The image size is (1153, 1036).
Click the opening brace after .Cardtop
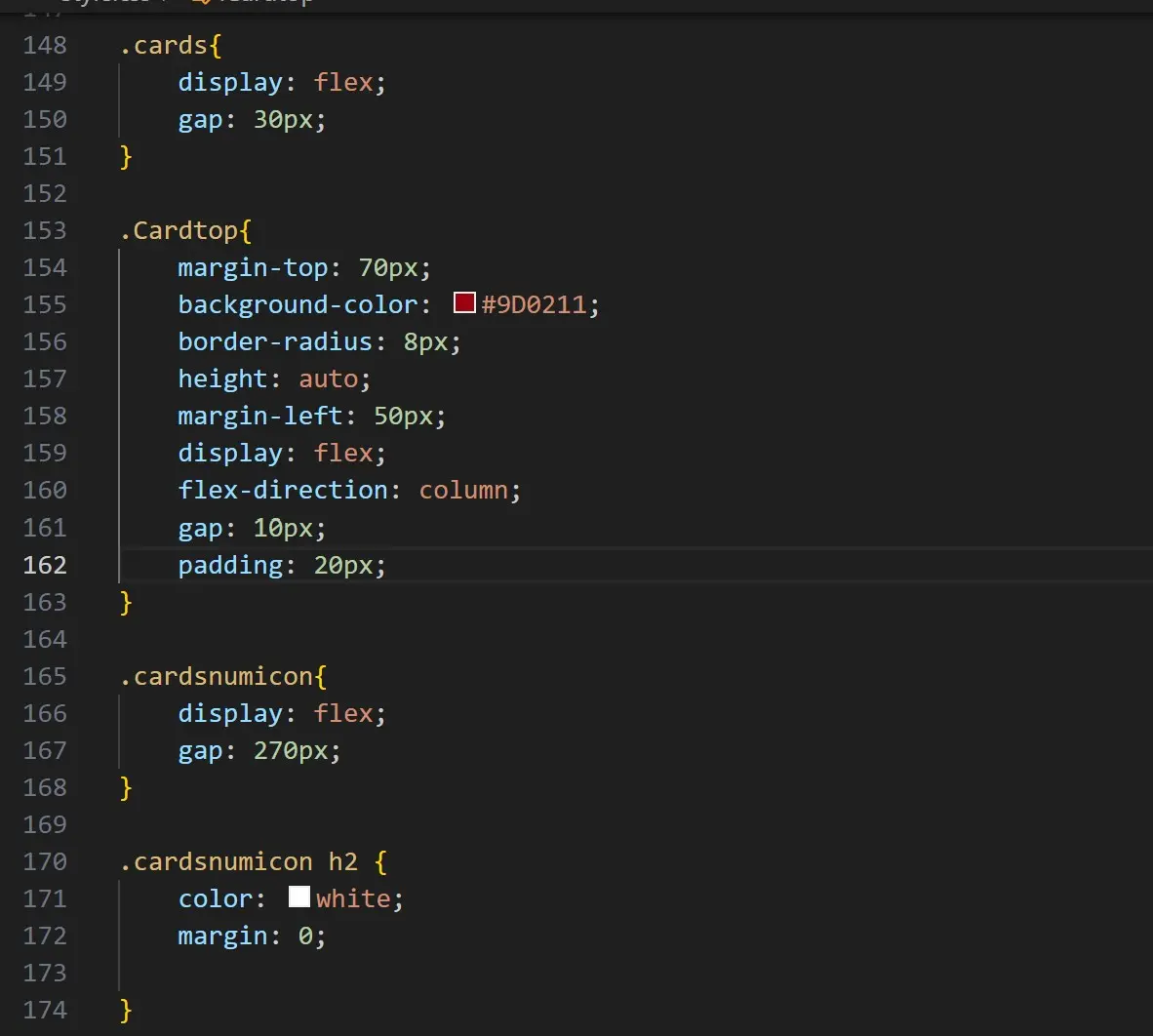(246, 231)
